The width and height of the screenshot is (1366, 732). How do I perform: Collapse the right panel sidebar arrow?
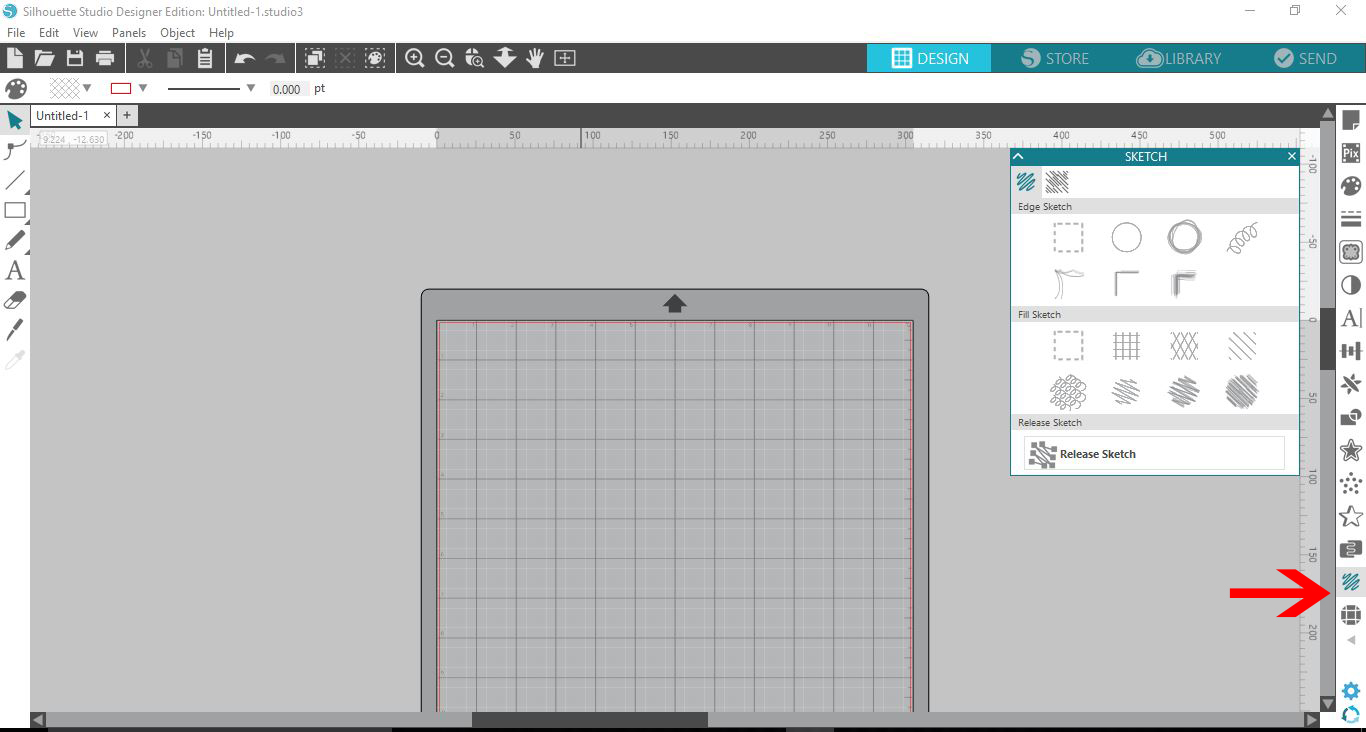pyautogui.click(x=1351, y=640)
